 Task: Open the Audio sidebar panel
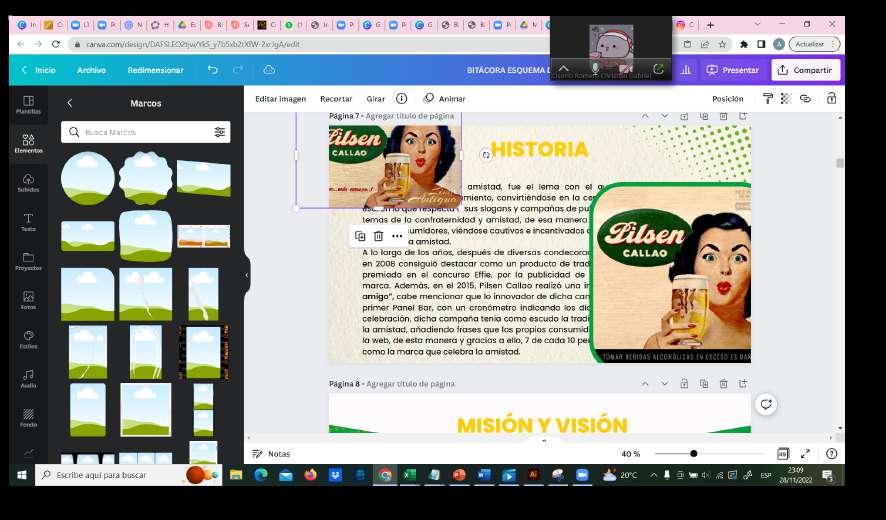point(28,378)
